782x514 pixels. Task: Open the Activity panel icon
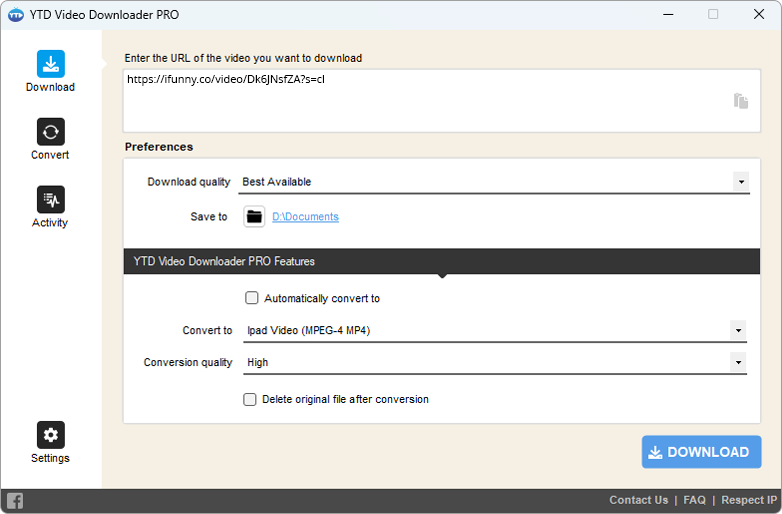pos(50,200)
